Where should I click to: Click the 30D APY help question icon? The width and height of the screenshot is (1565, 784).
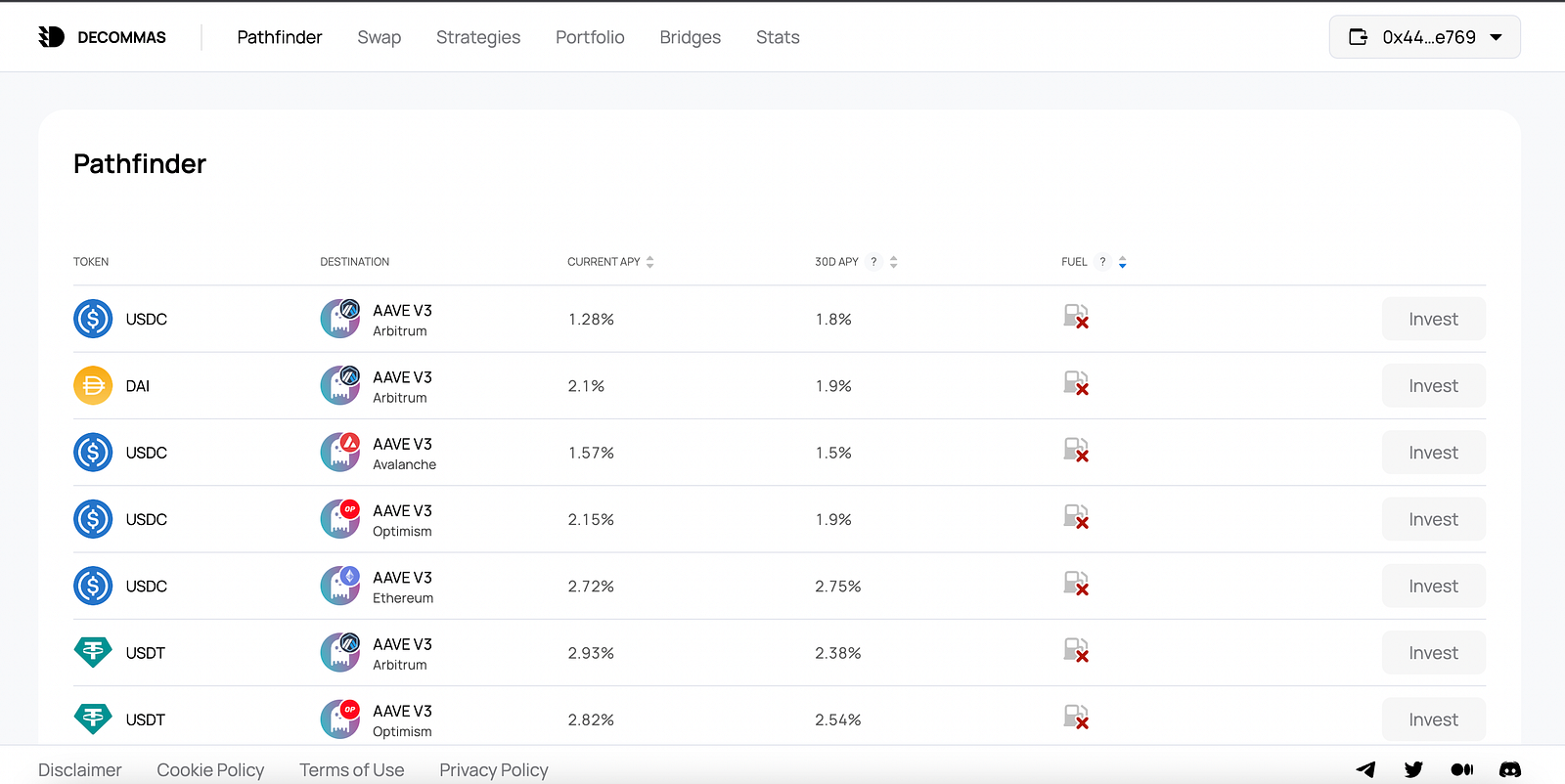[873, 262]
